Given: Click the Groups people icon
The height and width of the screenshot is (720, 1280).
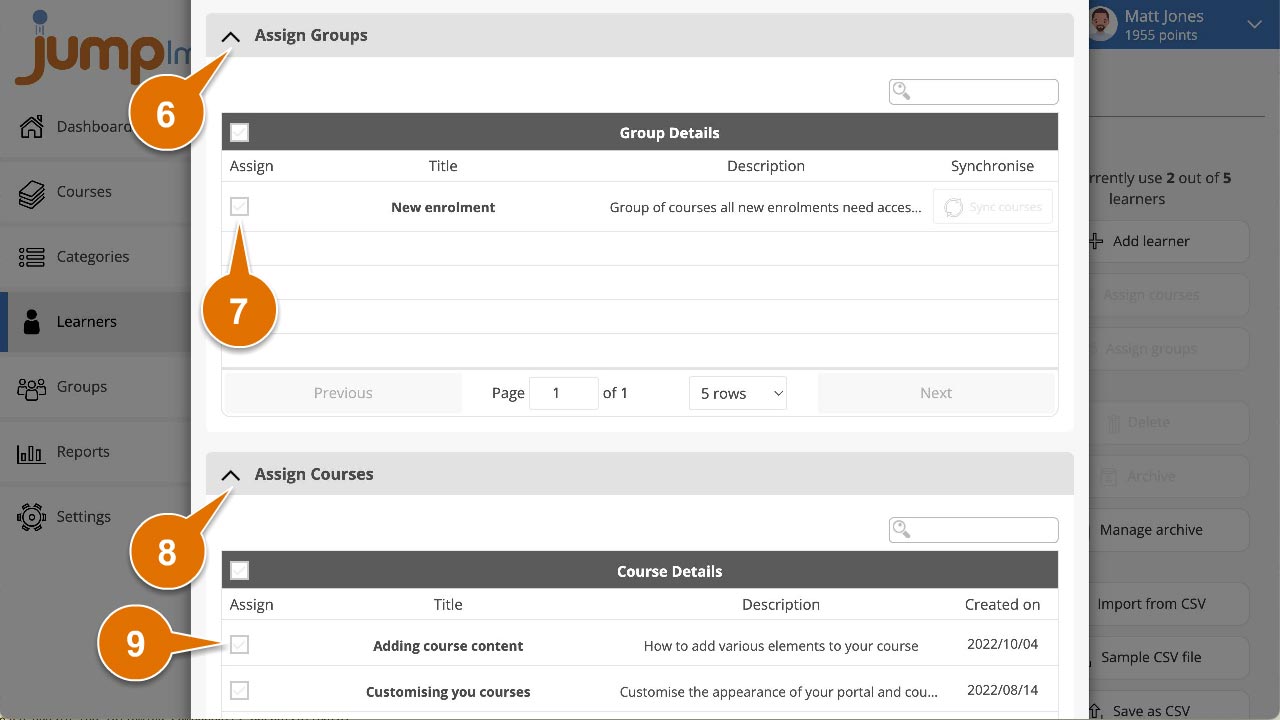Looking at the screenshot, I should 32,387.
